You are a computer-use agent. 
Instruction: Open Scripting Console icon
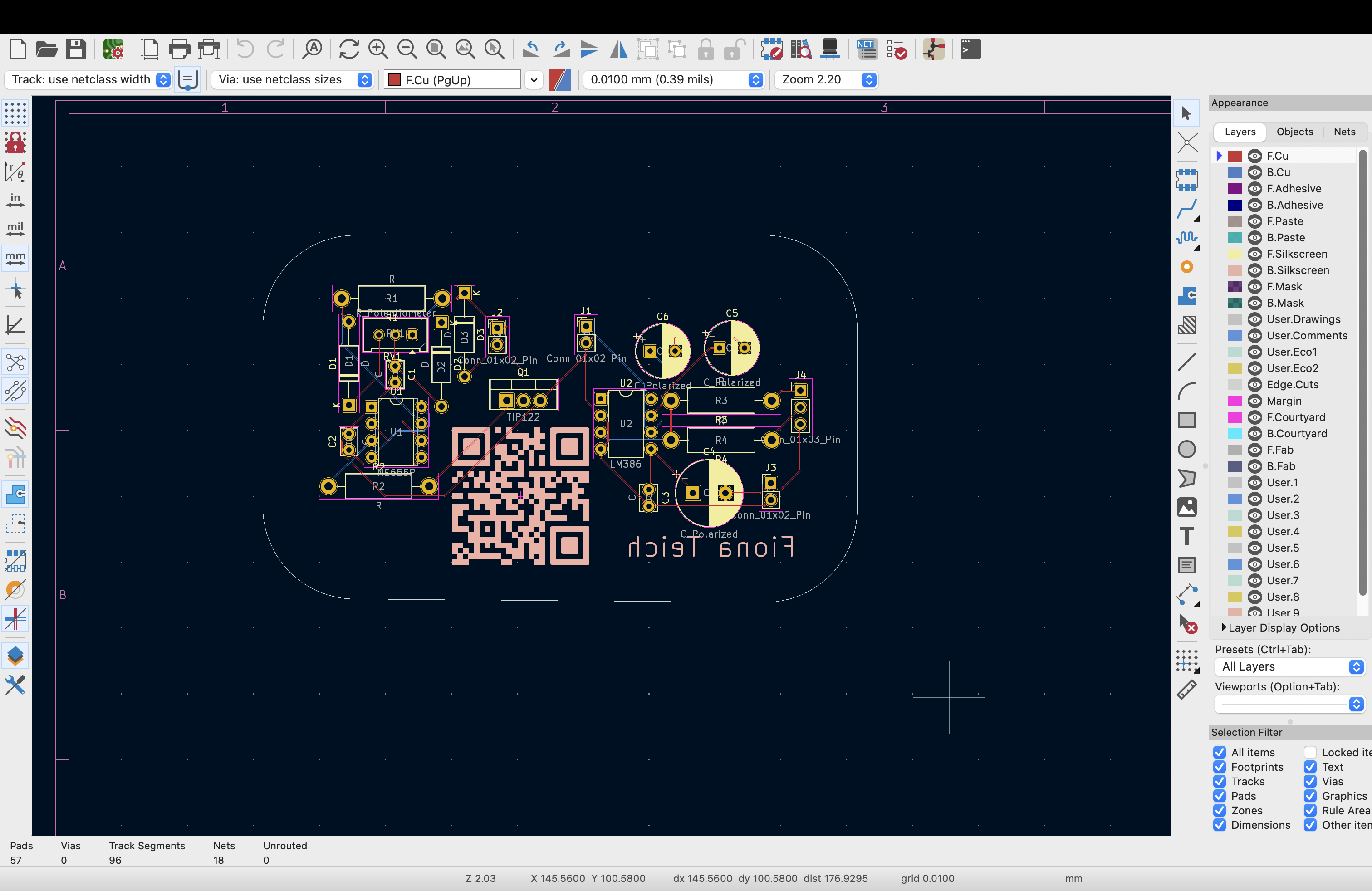pos(971,49)
